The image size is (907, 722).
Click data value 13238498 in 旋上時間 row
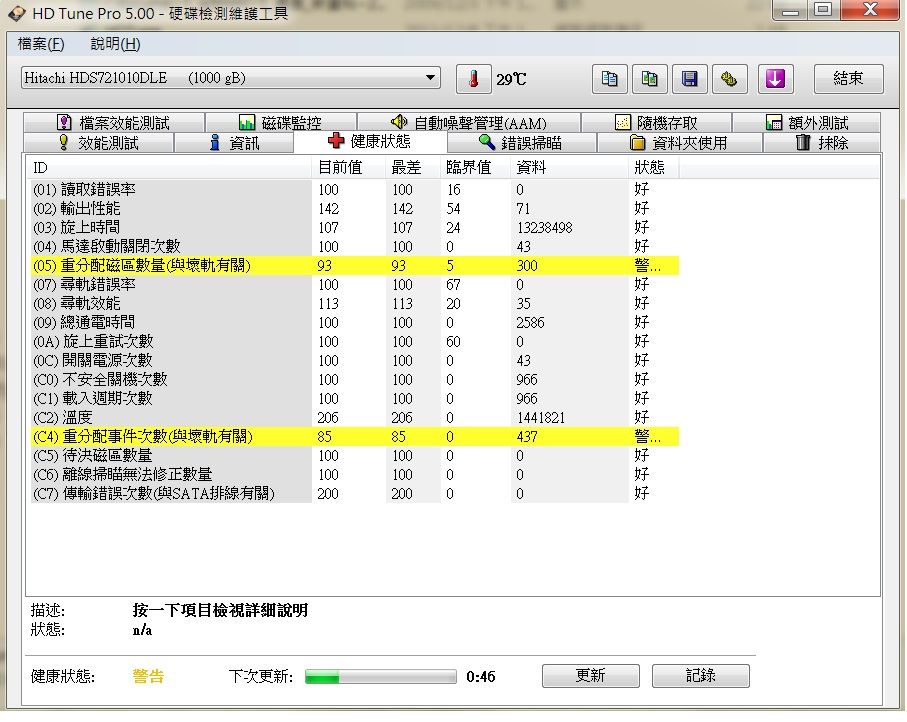(544, 227)
